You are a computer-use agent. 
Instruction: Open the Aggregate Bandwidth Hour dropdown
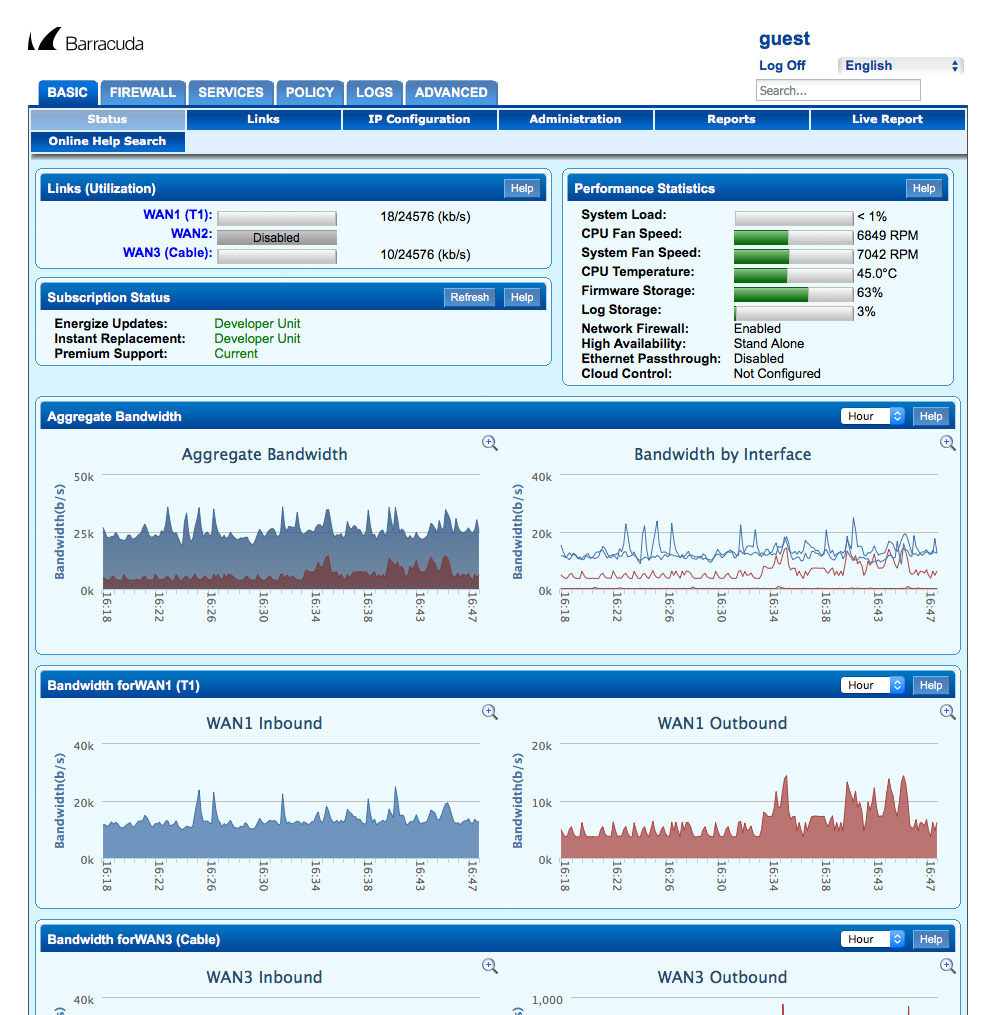[872, 416]
